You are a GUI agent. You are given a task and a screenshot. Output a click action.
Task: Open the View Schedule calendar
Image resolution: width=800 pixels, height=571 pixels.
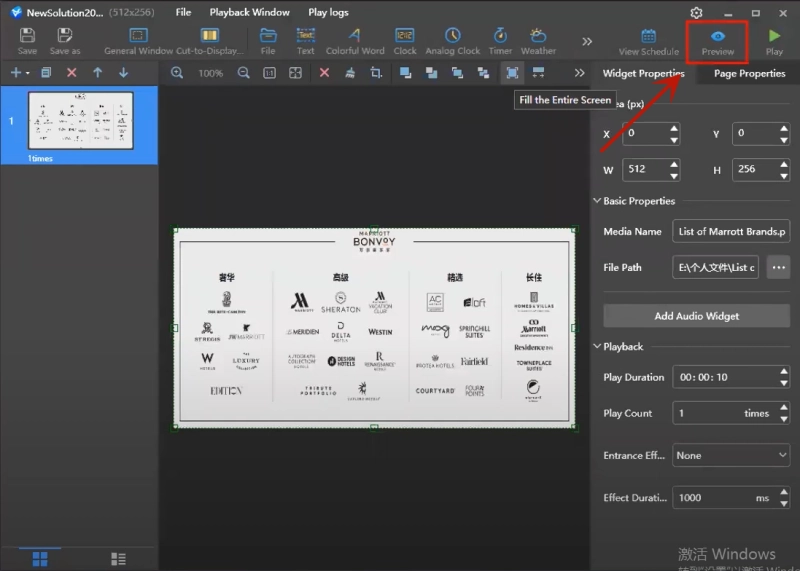click(x=648, y=36)
